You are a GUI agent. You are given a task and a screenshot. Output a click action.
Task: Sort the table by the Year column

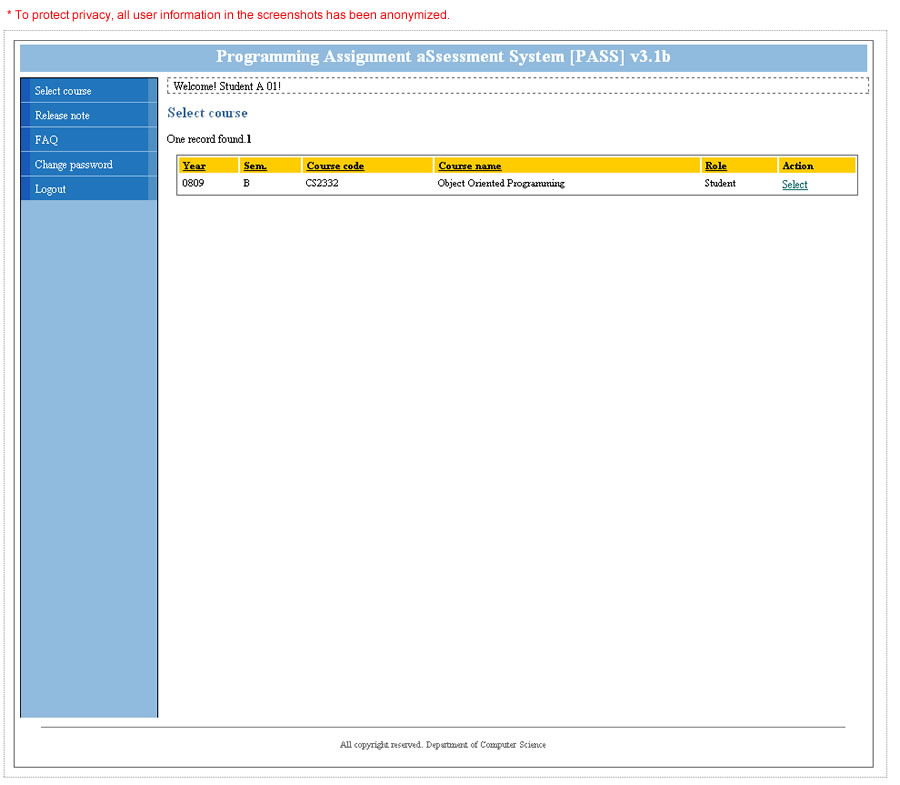pyautogui.click(x=194, y=166)
